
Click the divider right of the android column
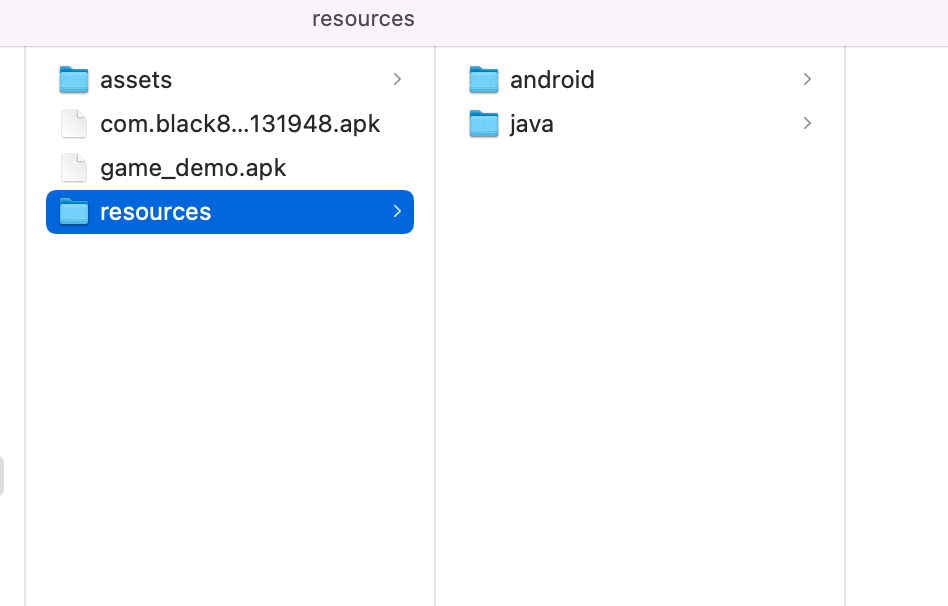[845, 327]
